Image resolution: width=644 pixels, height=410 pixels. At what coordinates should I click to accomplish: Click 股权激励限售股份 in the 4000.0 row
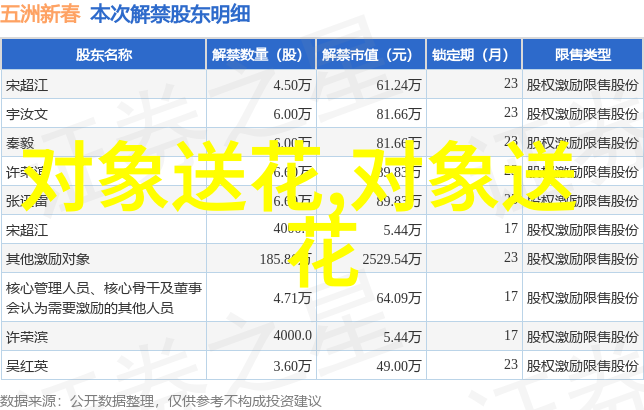583,337
